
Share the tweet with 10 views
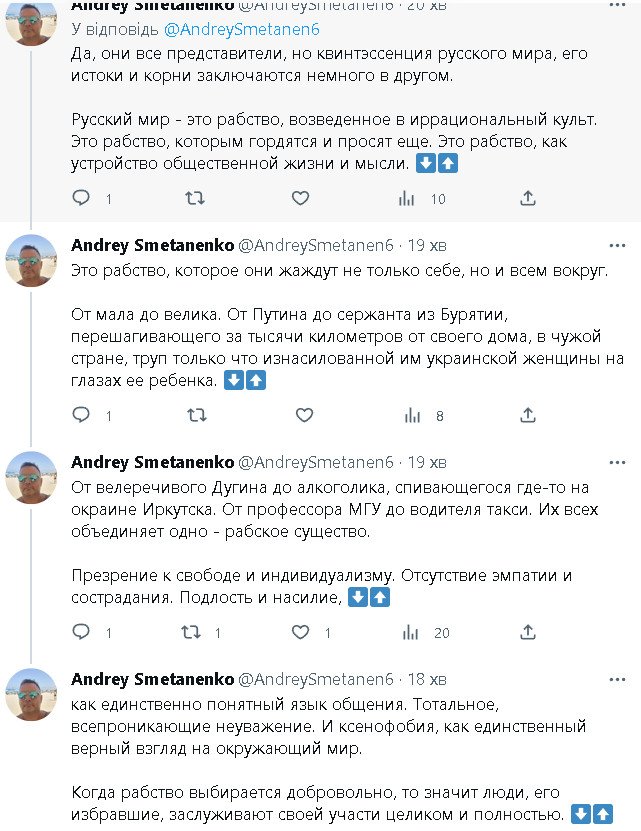529,199
